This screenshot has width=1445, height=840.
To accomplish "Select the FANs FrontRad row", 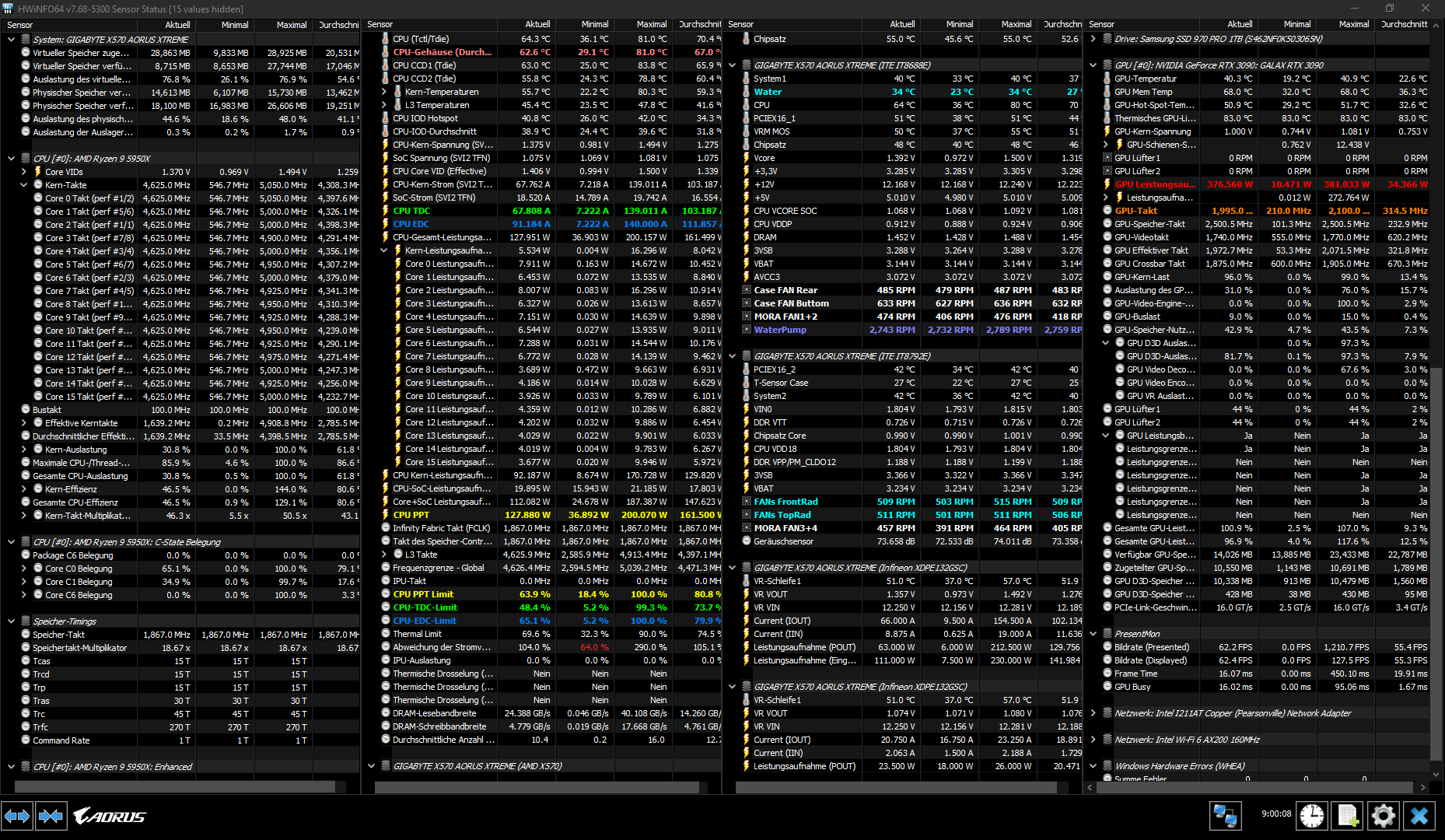I will point(902,502).
